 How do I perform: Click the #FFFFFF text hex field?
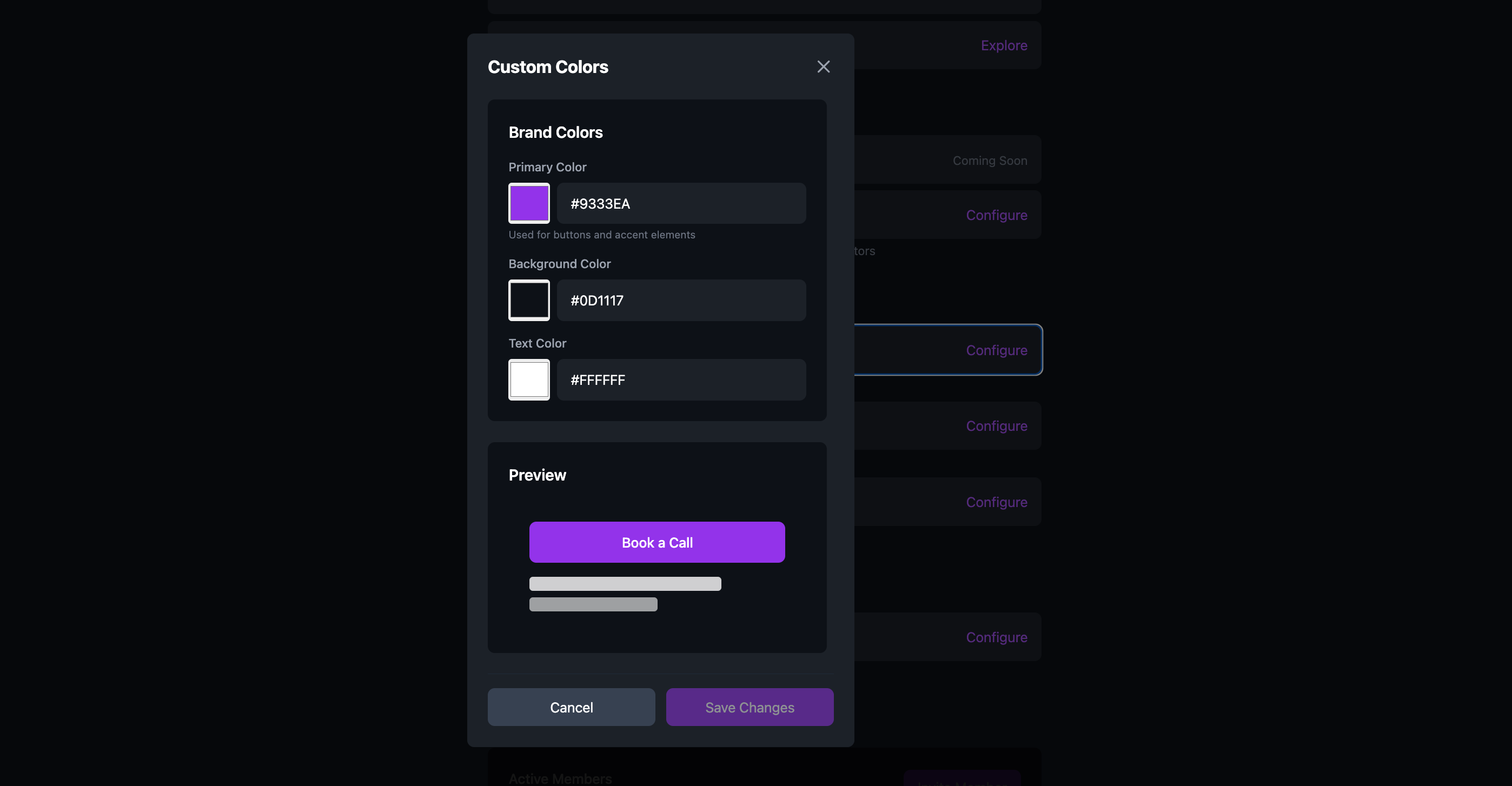[x=681, y=379]
